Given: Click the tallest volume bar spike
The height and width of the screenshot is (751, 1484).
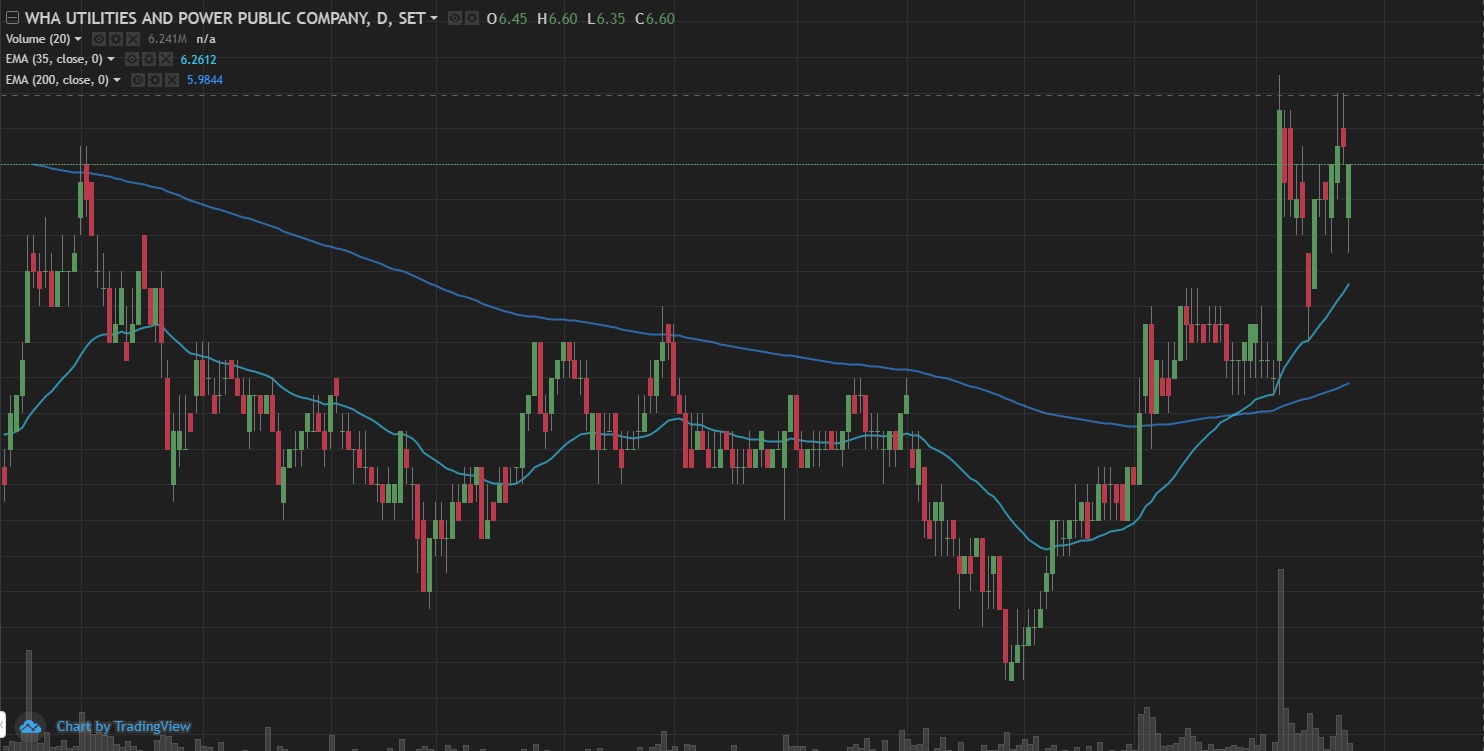Looking at the screenshot, I should tap(1280, 660).
